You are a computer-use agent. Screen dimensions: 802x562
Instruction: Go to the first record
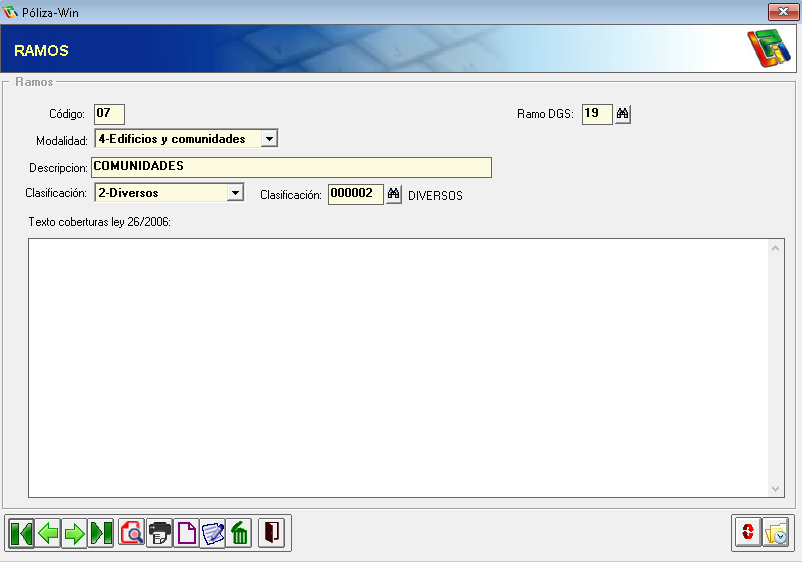[x=21, y=533]
